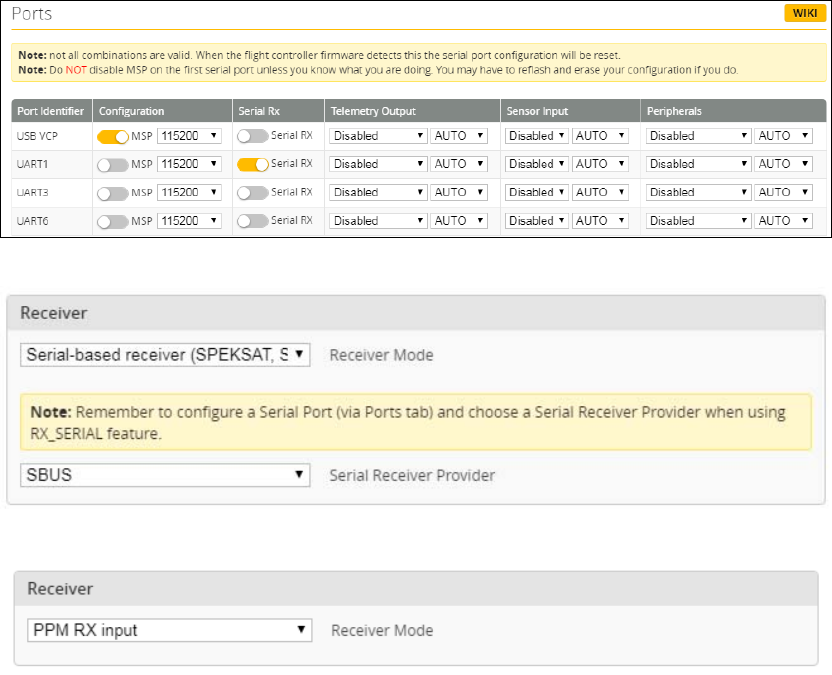Open UART1 MSP 115200 baud dropdown
This screenshot has height=675, width=832.
(x=189, y=163)
